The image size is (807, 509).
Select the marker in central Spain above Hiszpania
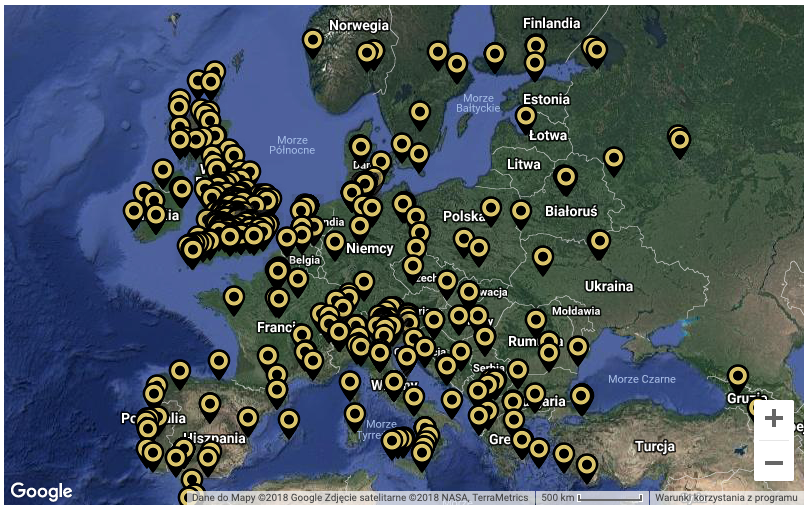point(210,408)
